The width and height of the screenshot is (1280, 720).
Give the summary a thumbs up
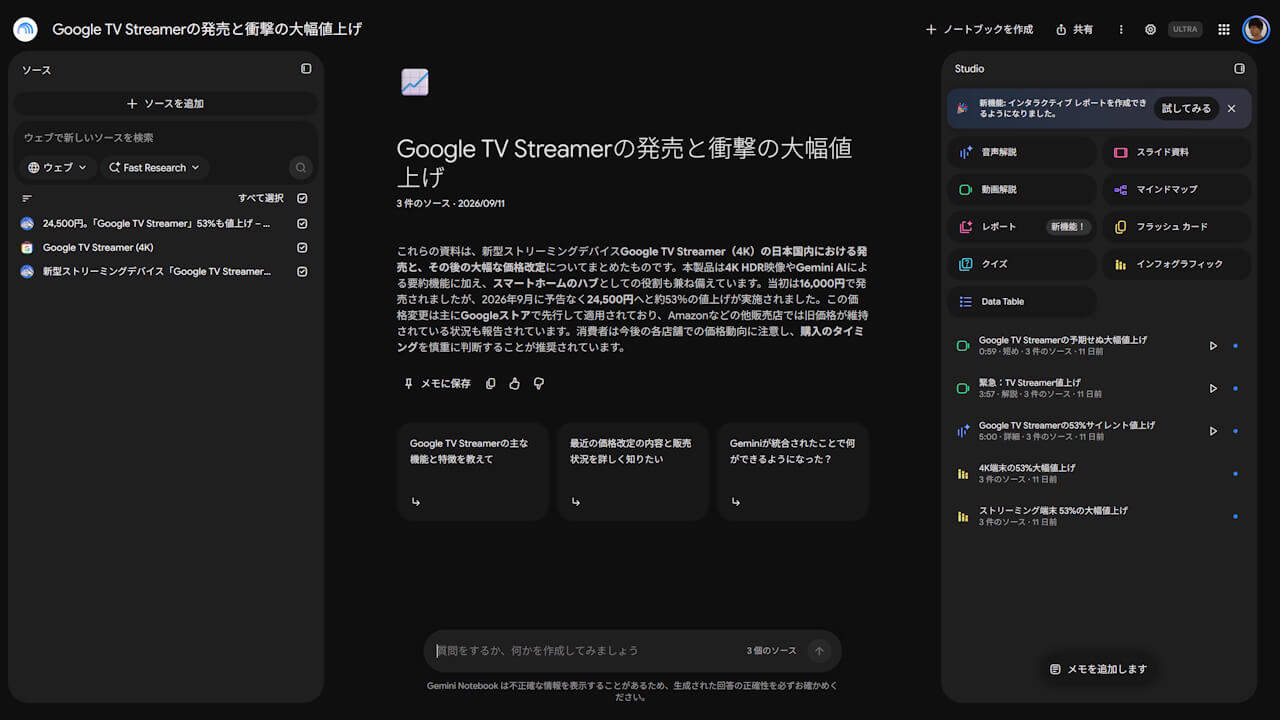tap(514, 383)
